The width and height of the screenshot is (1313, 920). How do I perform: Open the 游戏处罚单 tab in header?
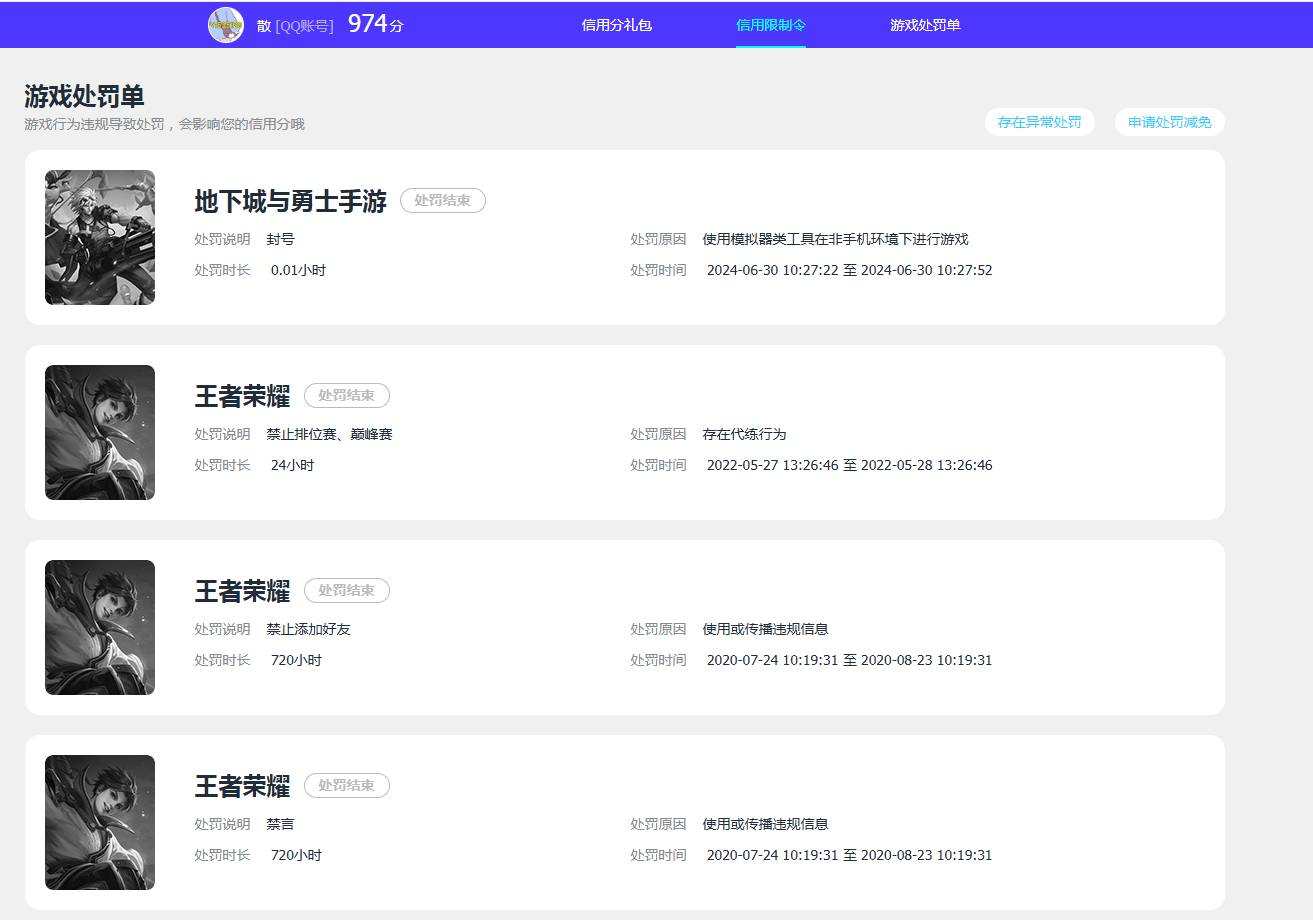pyautogui.click(x=925, y=25)
